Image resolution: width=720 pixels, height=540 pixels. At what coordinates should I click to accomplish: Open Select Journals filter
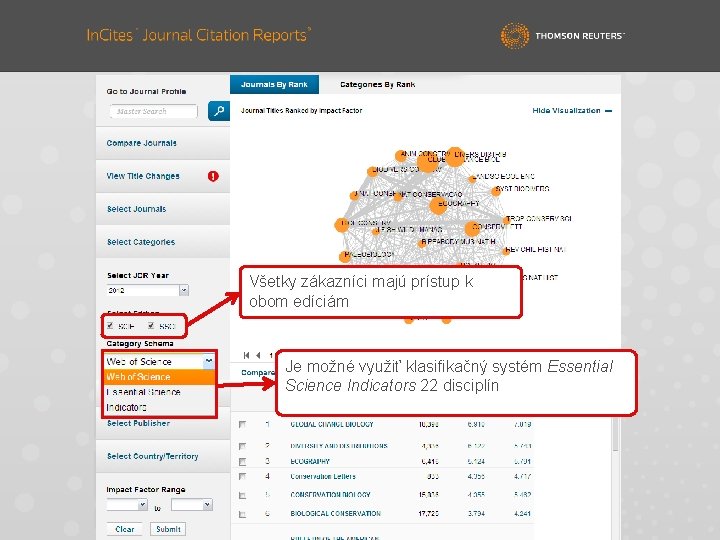click(x=136, y=209)
